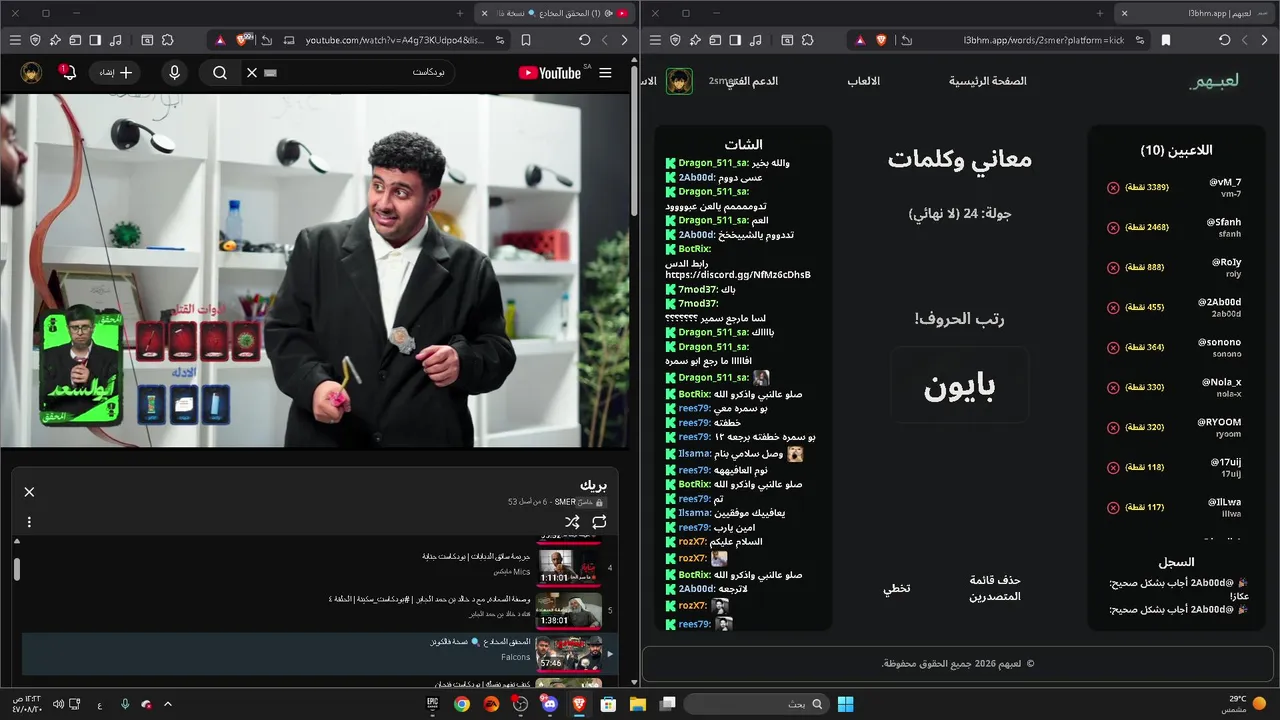Viewport: 1280px width, 720px height.
Task: Play playlist video with 1:38:01 duration
Action: click(x=569, y=609)
